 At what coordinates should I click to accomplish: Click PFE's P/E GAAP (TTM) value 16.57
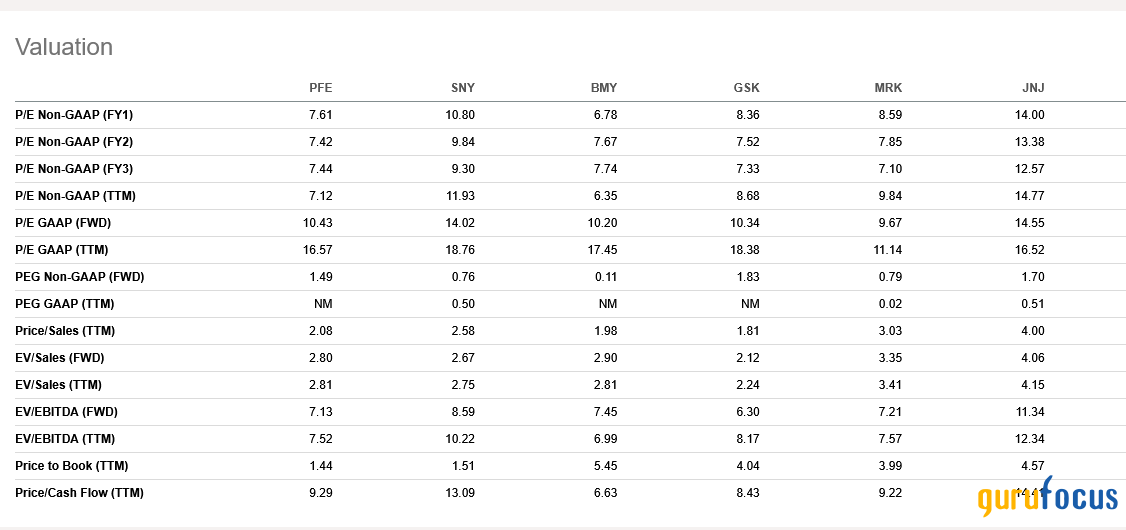click(x=318, y=250)
